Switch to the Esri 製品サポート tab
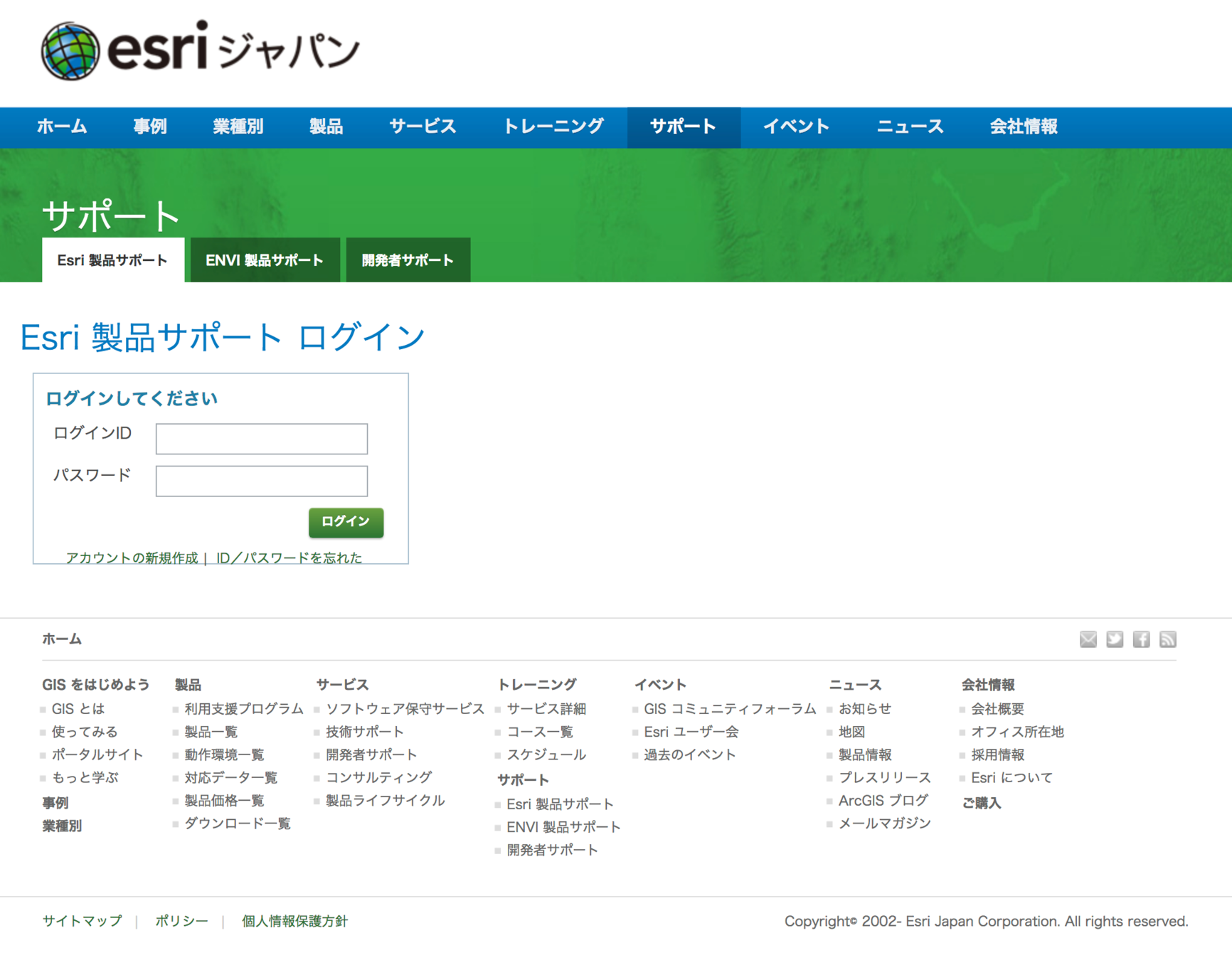This screenshot has width=1232, height=960. 113,260
